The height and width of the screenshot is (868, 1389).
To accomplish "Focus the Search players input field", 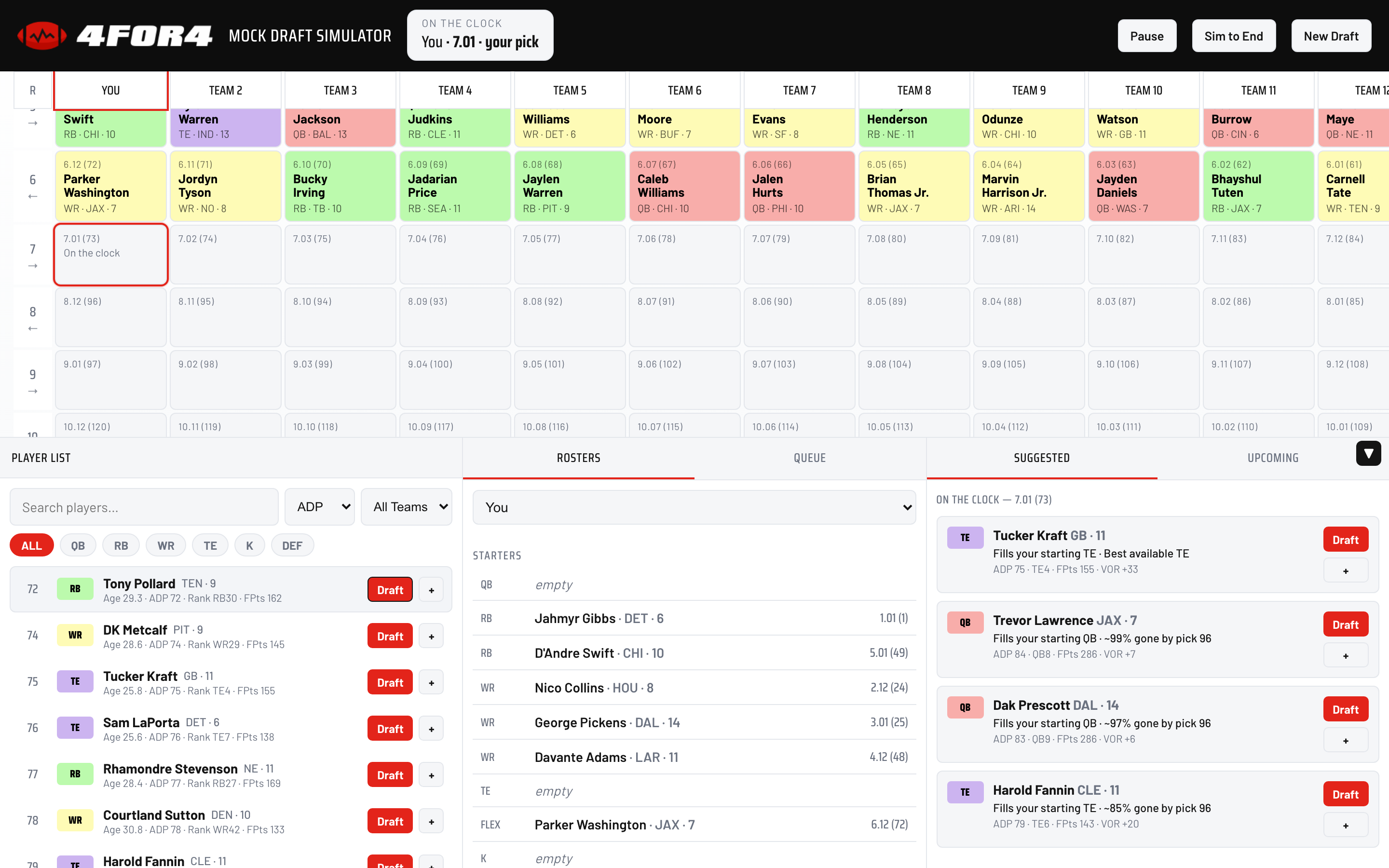I will click(144, 507).
